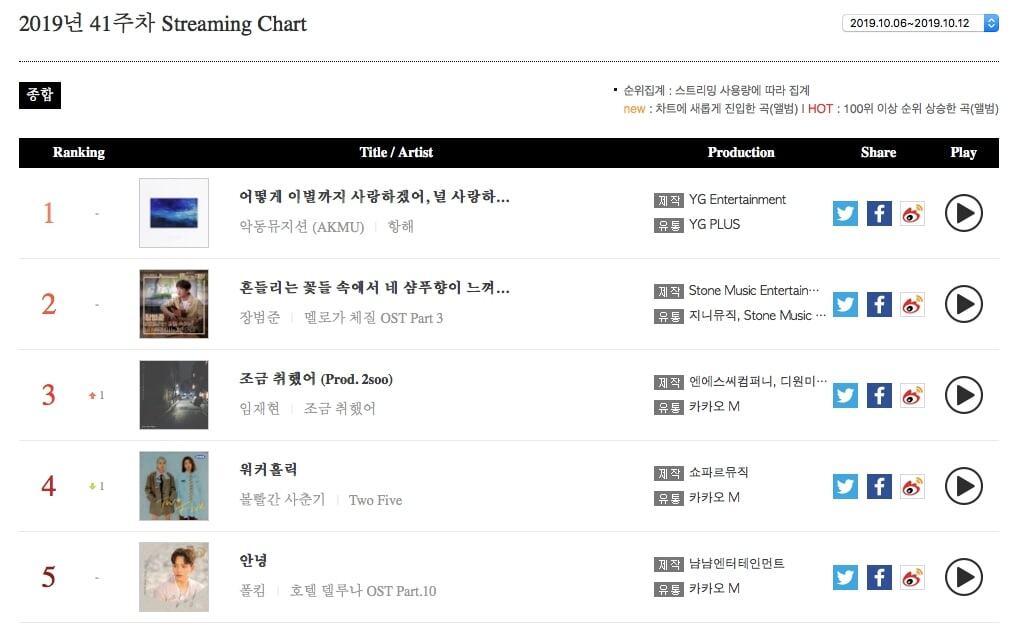Open album 호텔 델루나 OST Part.10
The width and height of the screenshot is (1024, 630).
coord(364,590)
